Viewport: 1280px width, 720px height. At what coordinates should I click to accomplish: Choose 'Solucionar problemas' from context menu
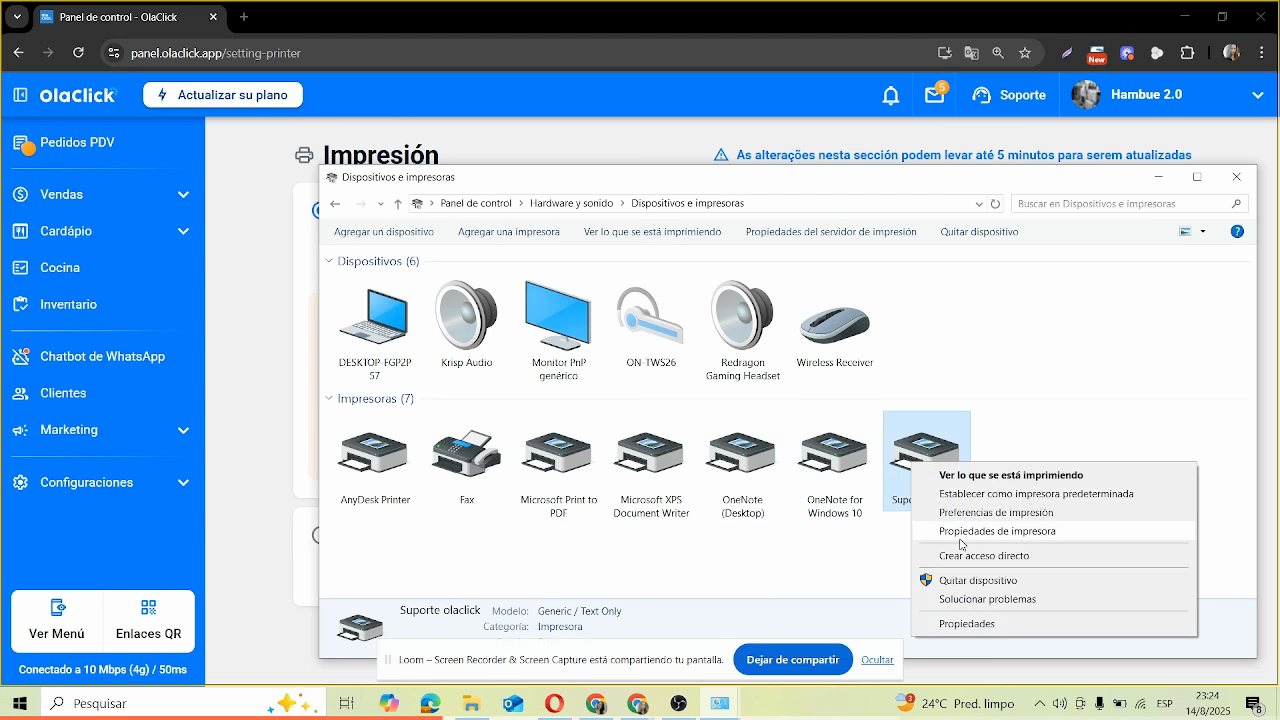(987, 599)
